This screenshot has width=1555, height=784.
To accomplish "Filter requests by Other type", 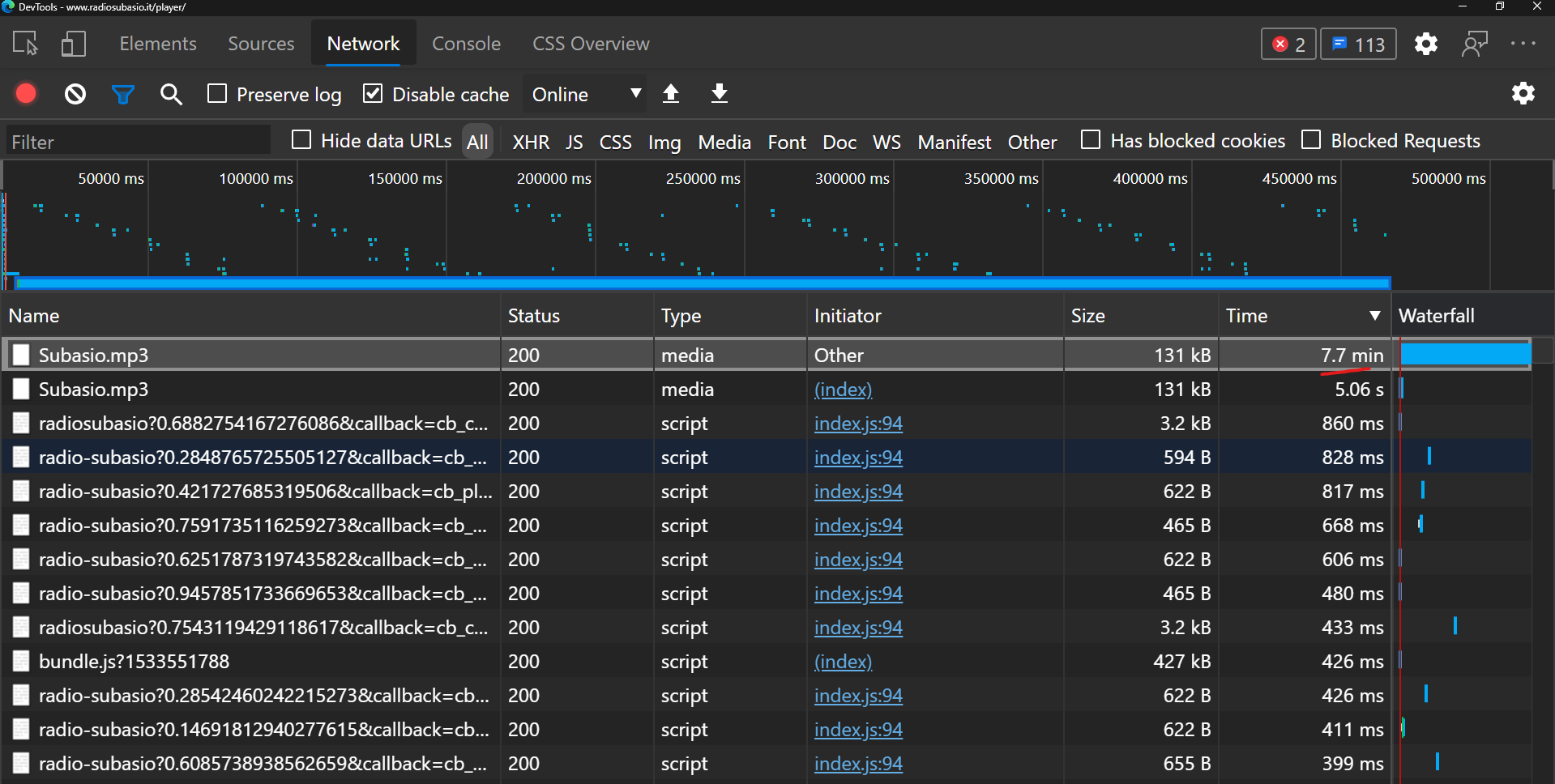I will coord(1032,143).
